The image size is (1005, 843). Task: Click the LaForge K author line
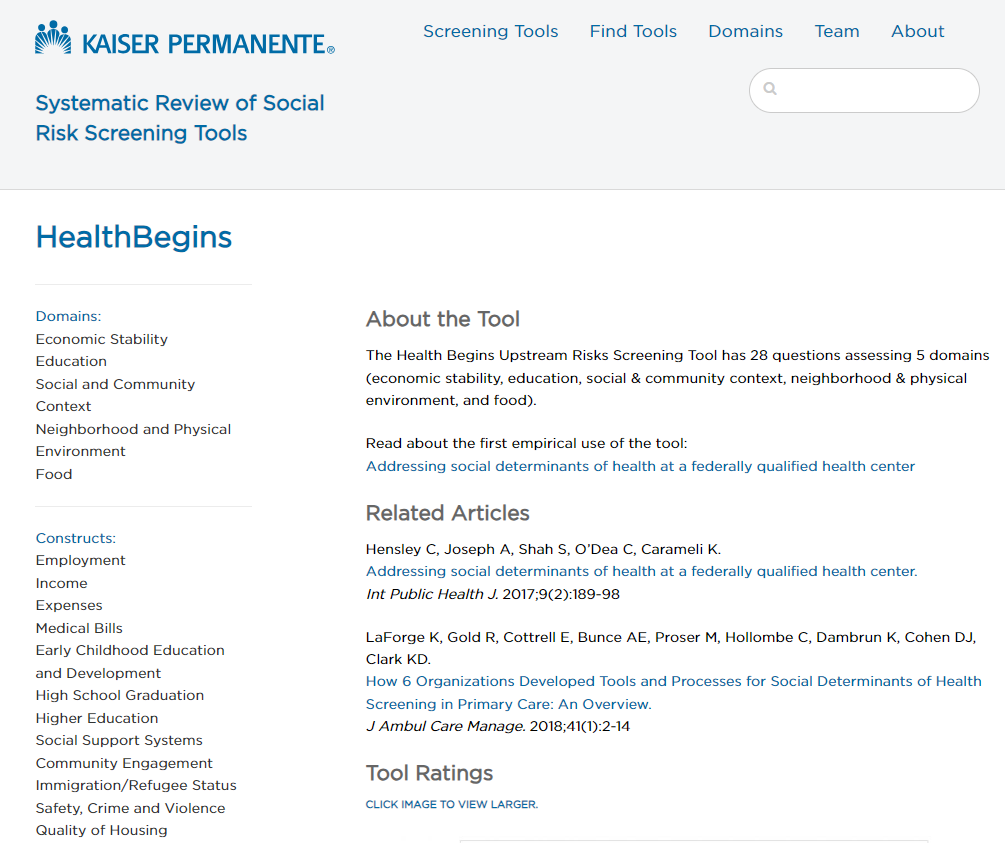[x=670, y=648]
